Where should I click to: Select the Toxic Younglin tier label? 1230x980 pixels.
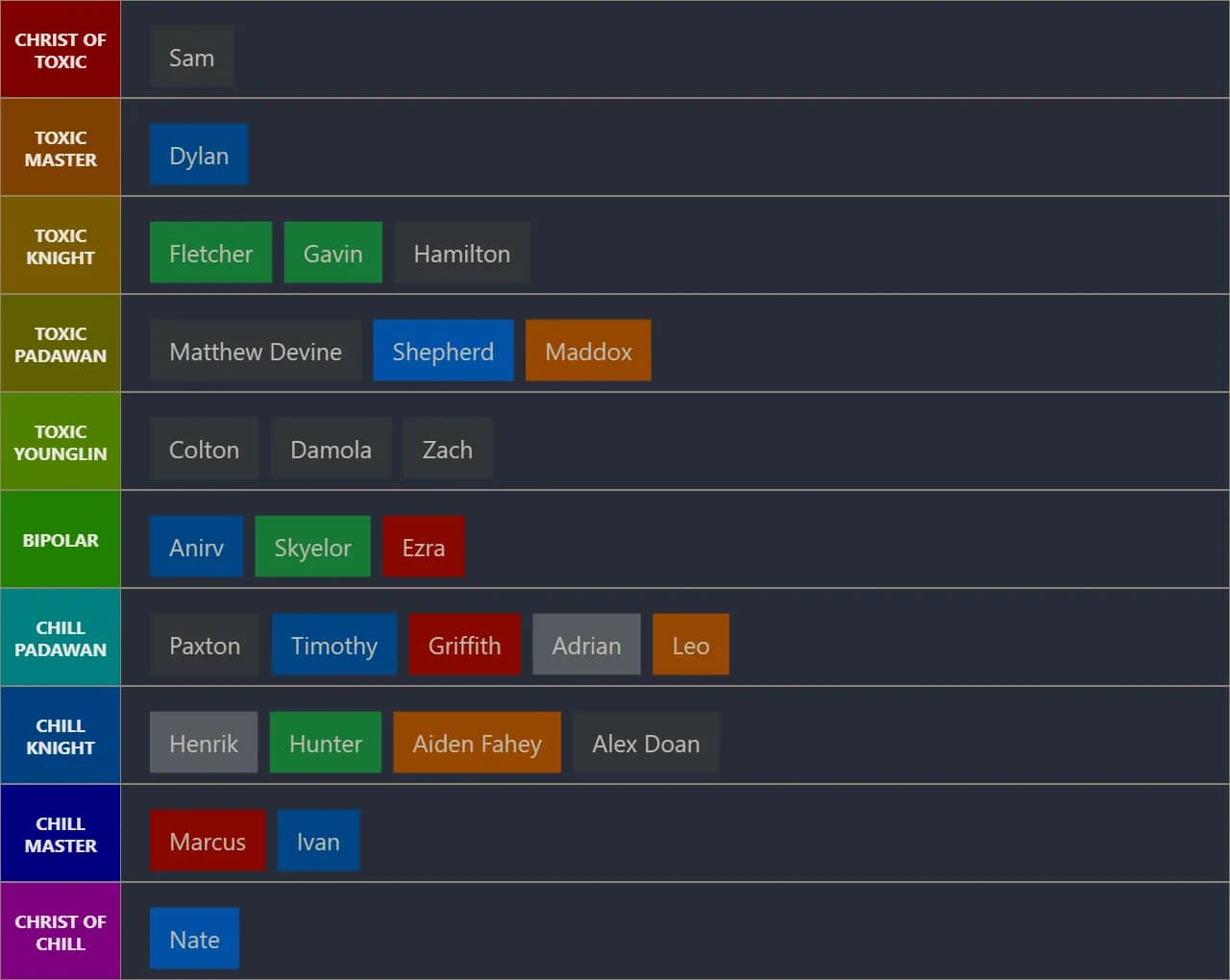[x=61, y=442]
